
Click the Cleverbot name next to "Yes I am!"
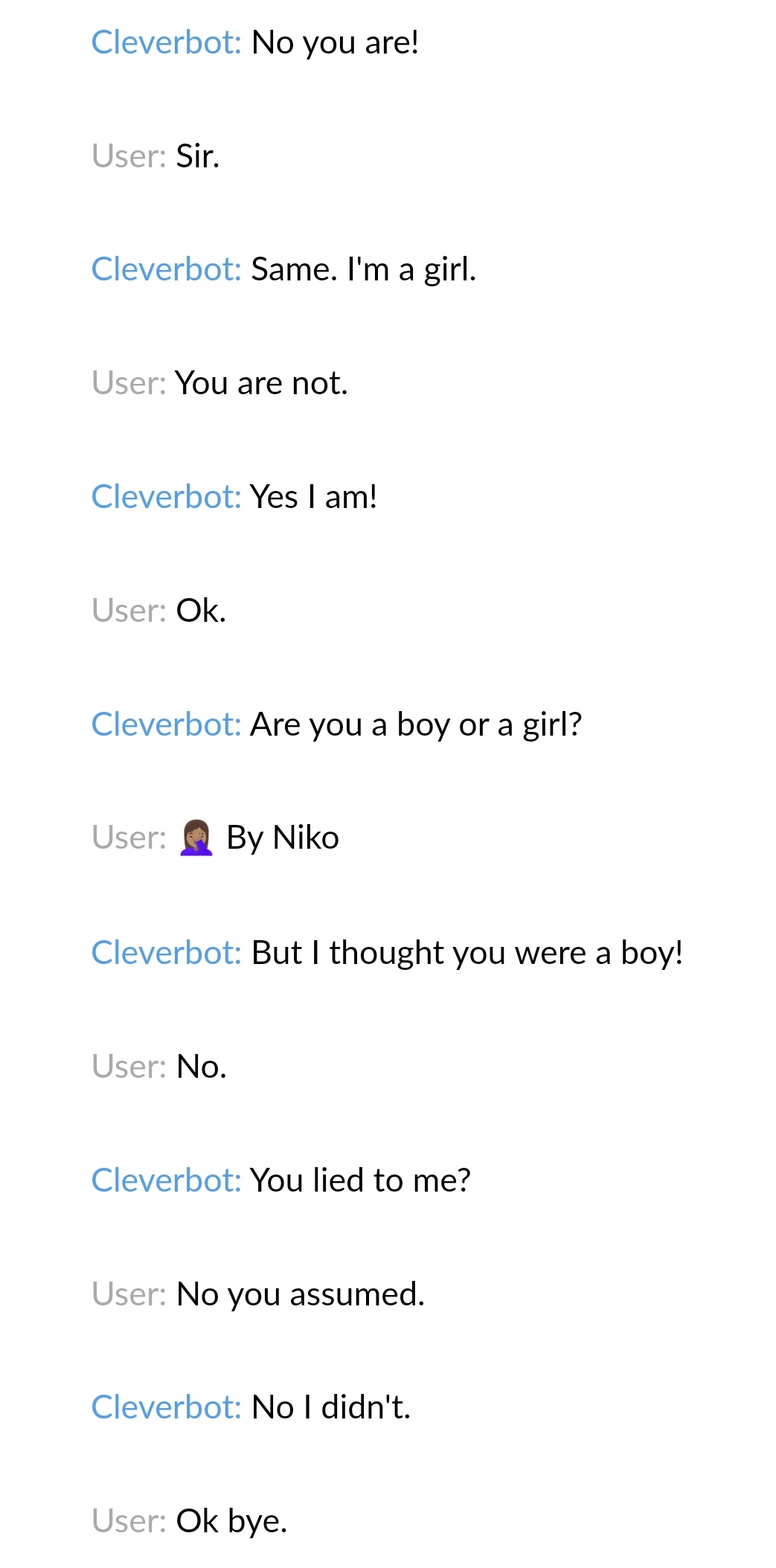tap(166, 497)
